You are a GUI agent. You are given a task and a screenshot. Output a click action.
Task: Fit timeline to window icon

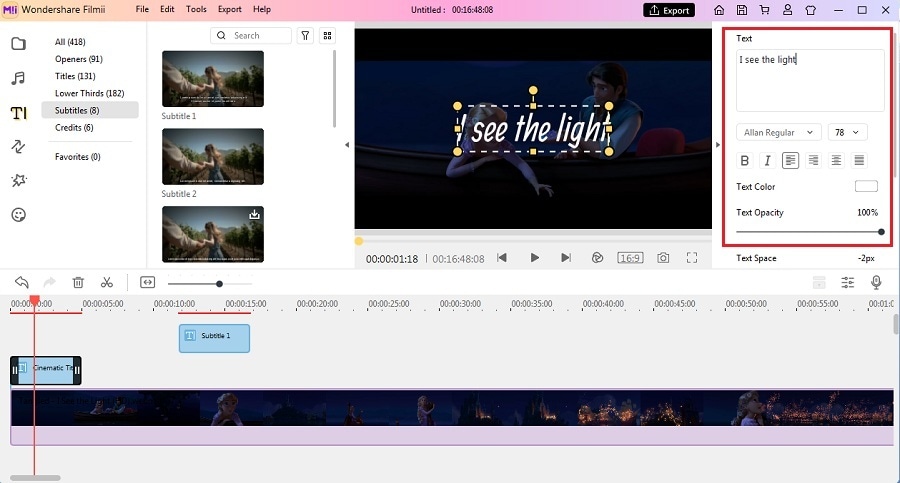(x=148, y=282)
